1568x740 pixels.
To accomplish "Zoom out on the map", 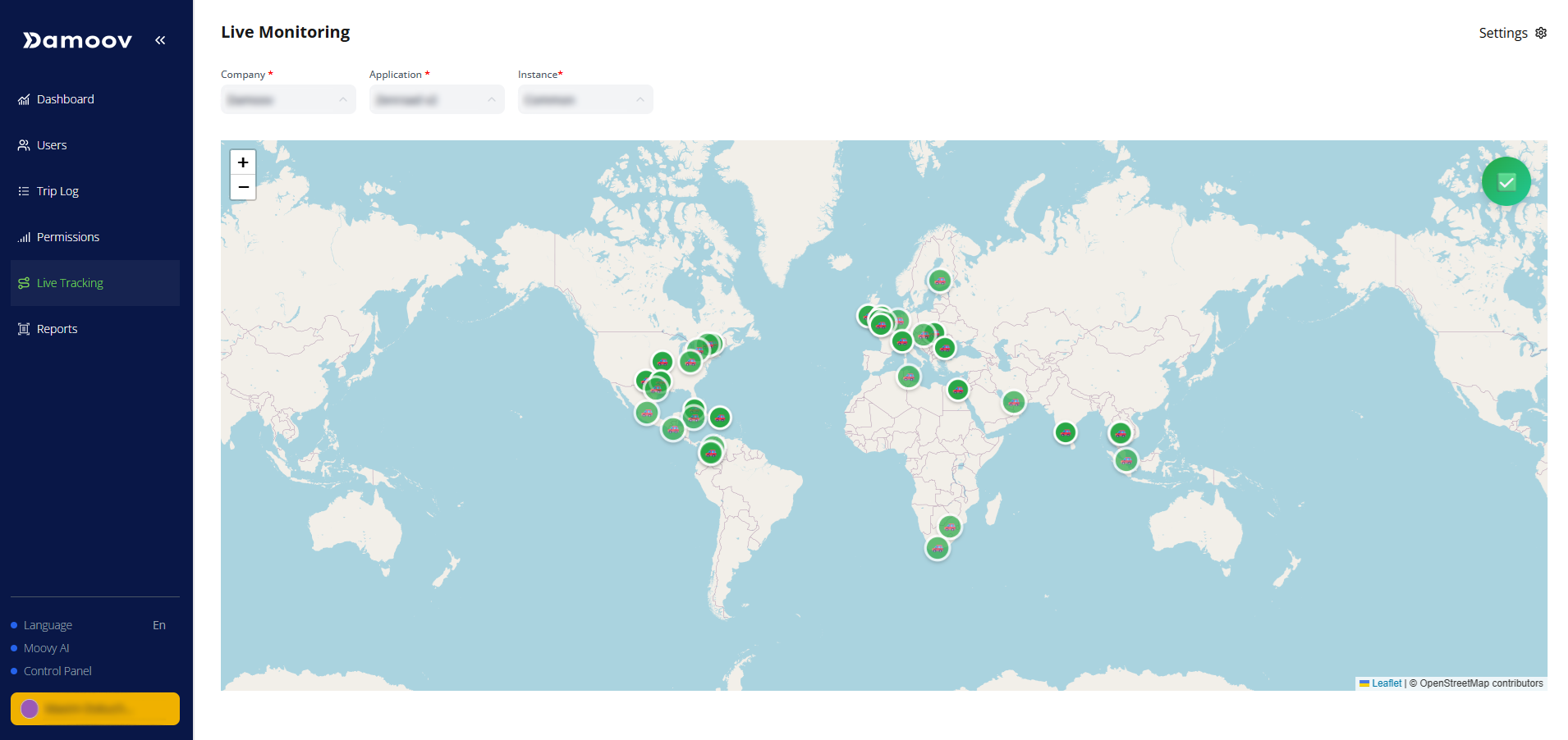I will point(243,187).
